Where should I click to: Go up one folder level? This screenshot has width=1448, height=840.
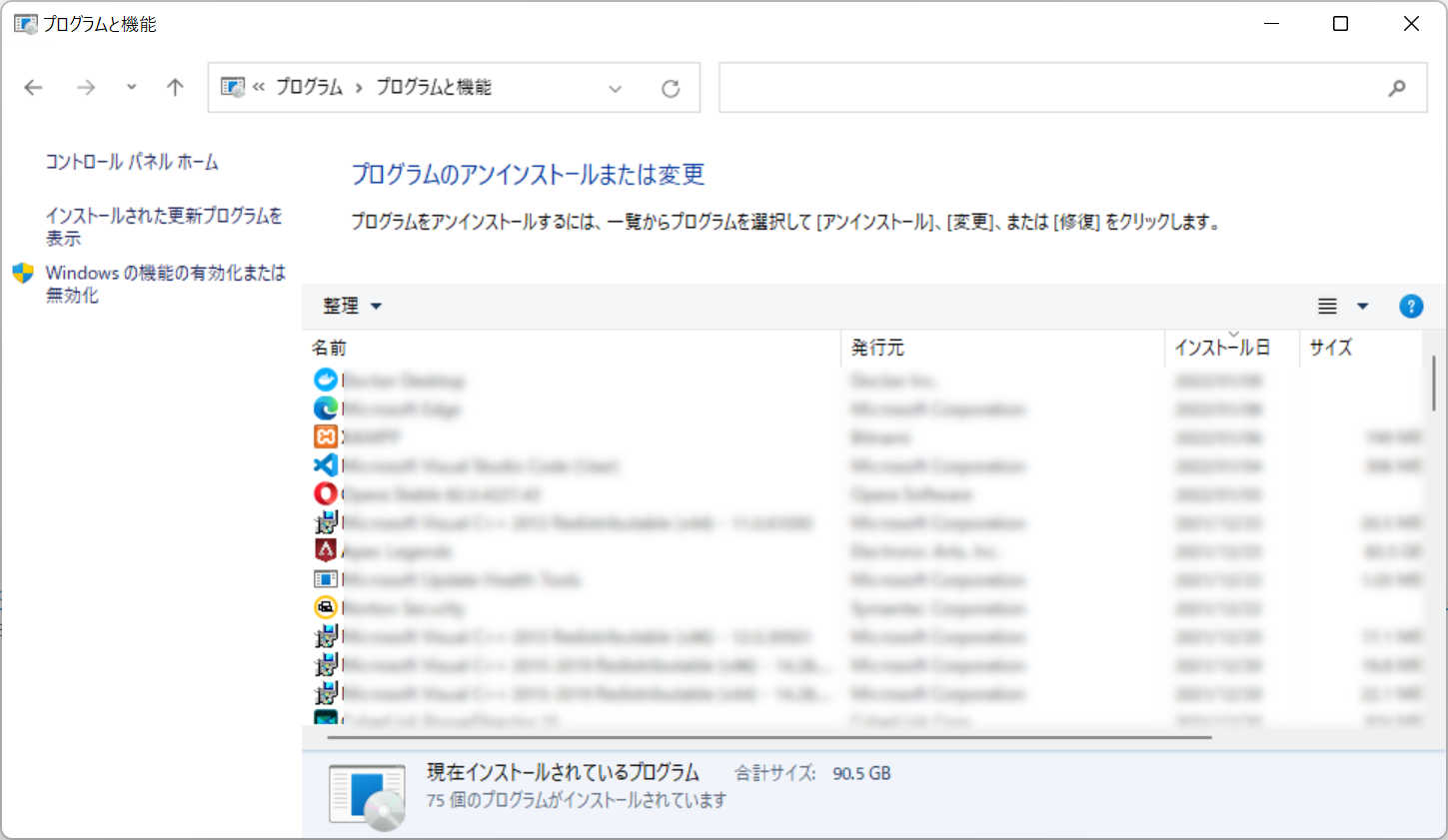175,88
